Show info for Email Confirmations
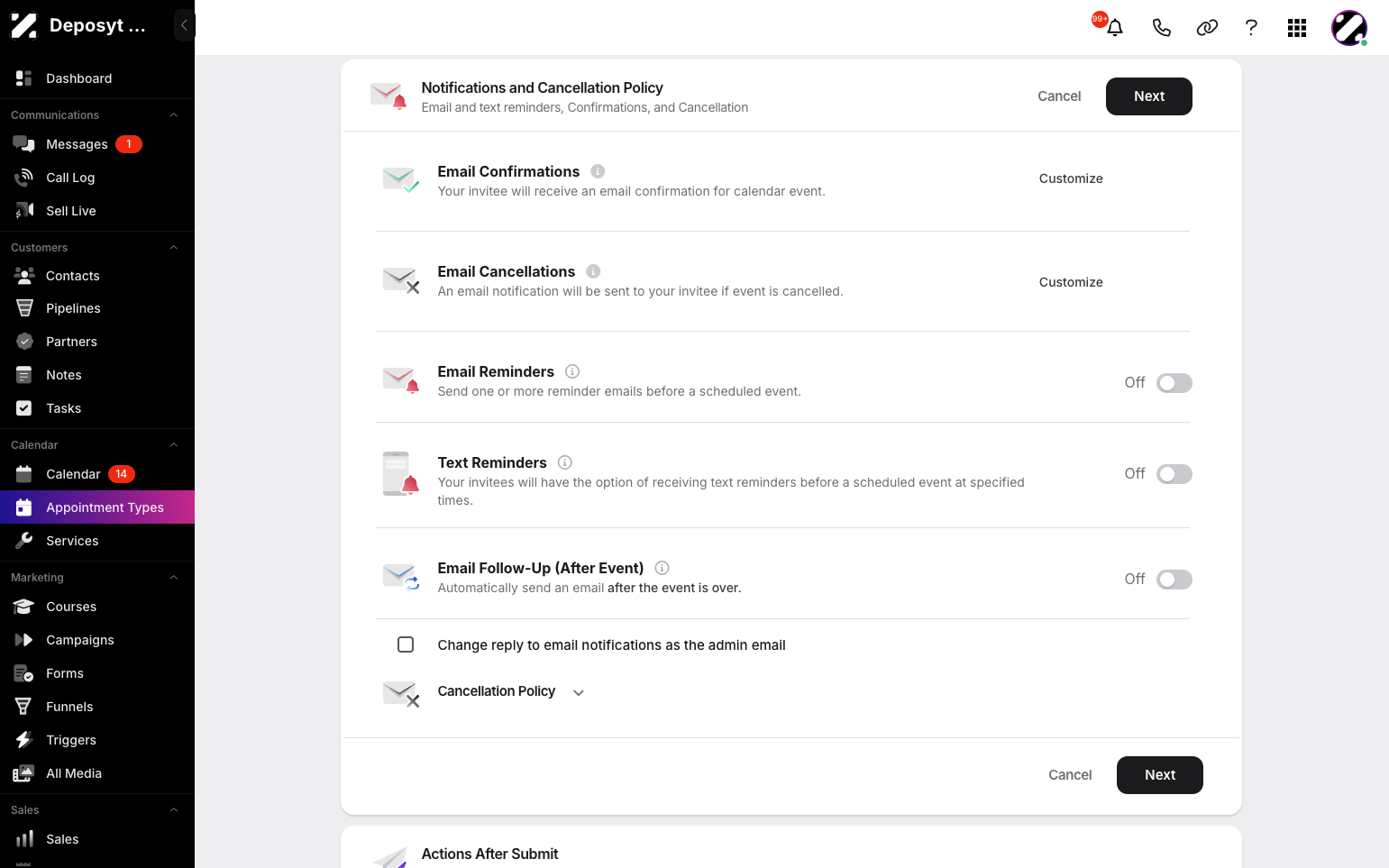The height and width of the screenshot is (868, 1389). click(x=598, y=171)
